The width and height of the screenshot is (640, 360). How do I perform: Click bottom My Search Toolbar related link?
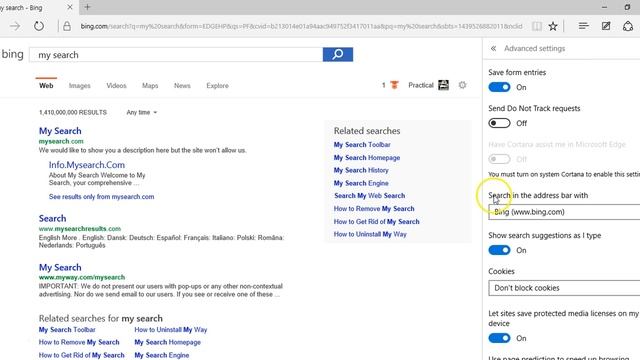pyautogui.click(x=67, y=330)
